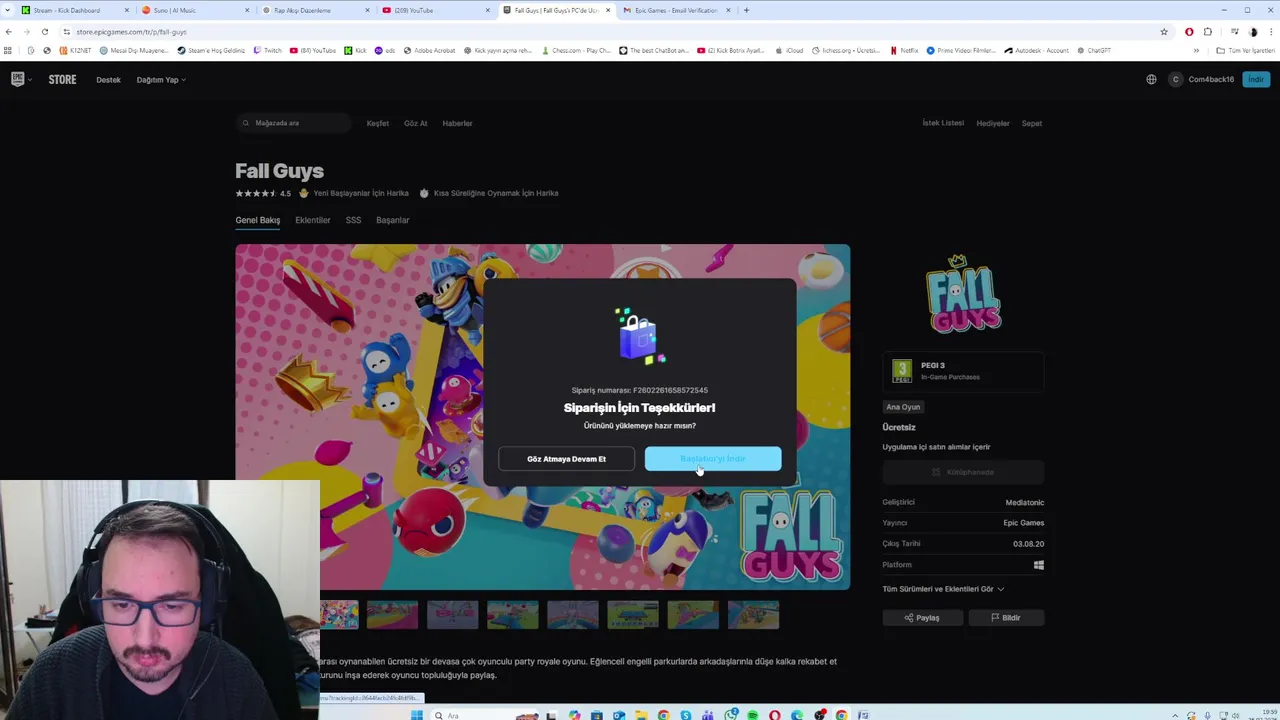Select the Genel Bakış tab

[257, 220]
